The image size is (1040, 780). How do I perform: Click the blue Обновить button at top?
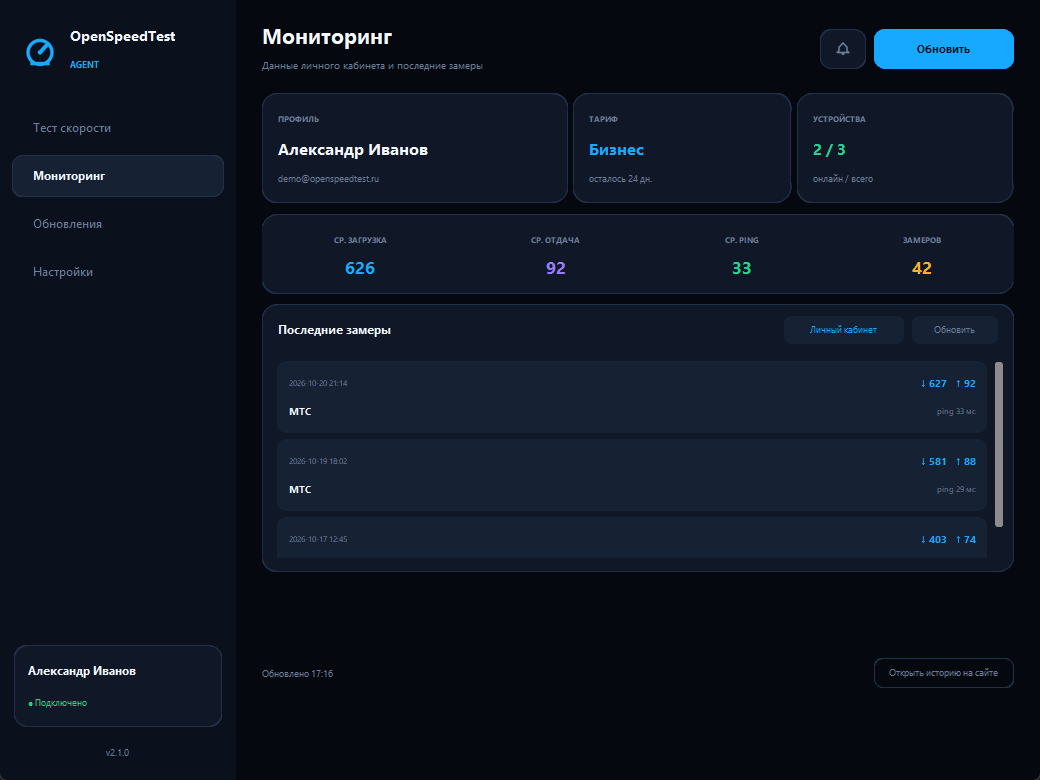[943, 49]
